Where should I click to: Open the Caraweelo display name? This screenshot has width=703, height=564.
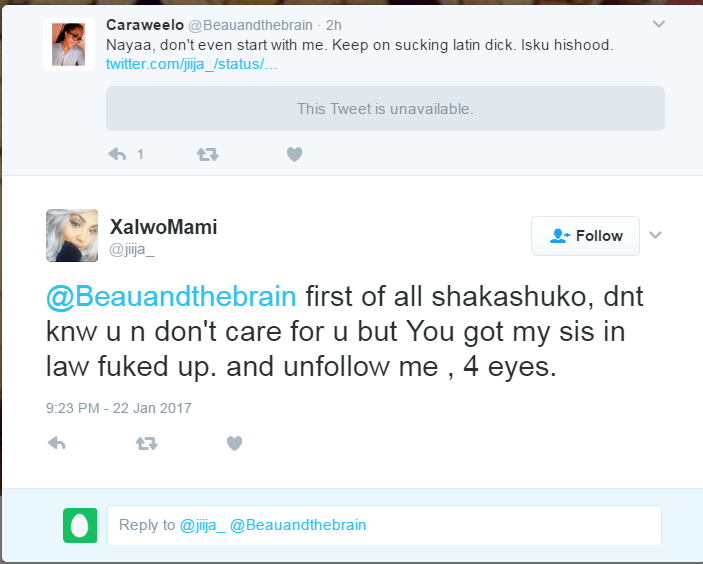coord(144,25)
